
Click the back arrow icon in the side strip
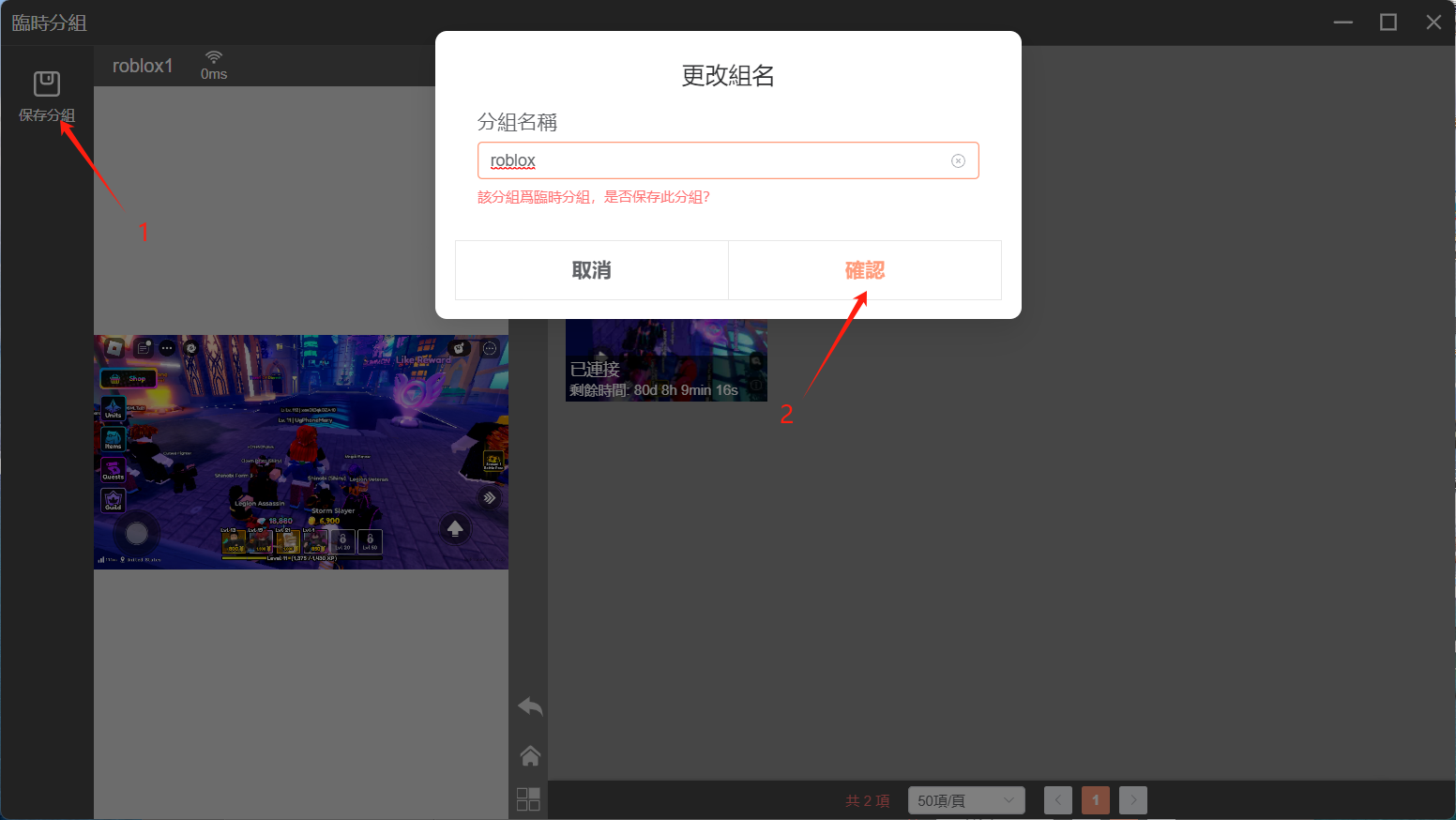[x=530, y=706]
